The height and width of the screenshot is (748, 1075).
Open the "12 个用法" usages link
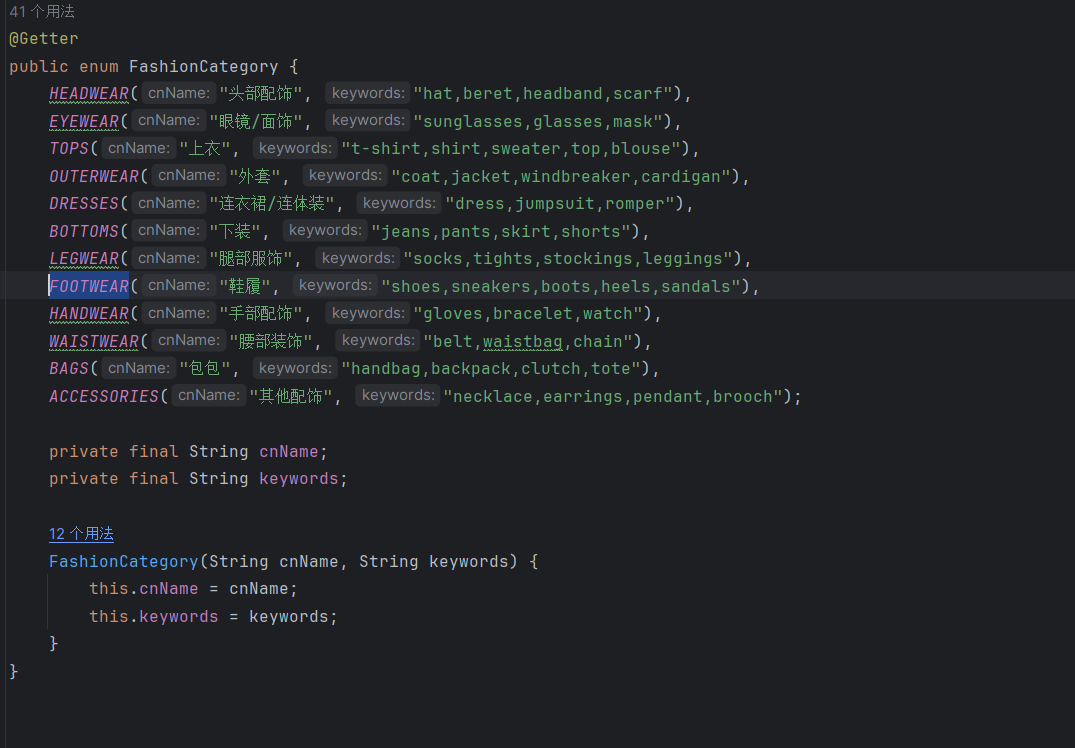81,533
